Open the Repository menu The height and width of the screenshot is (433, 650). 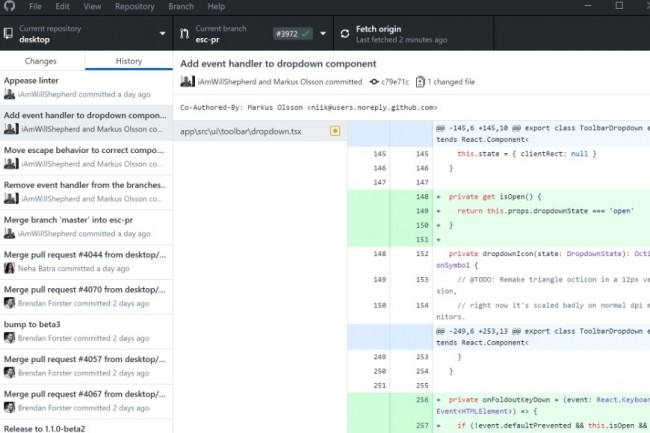click(135, 6)
